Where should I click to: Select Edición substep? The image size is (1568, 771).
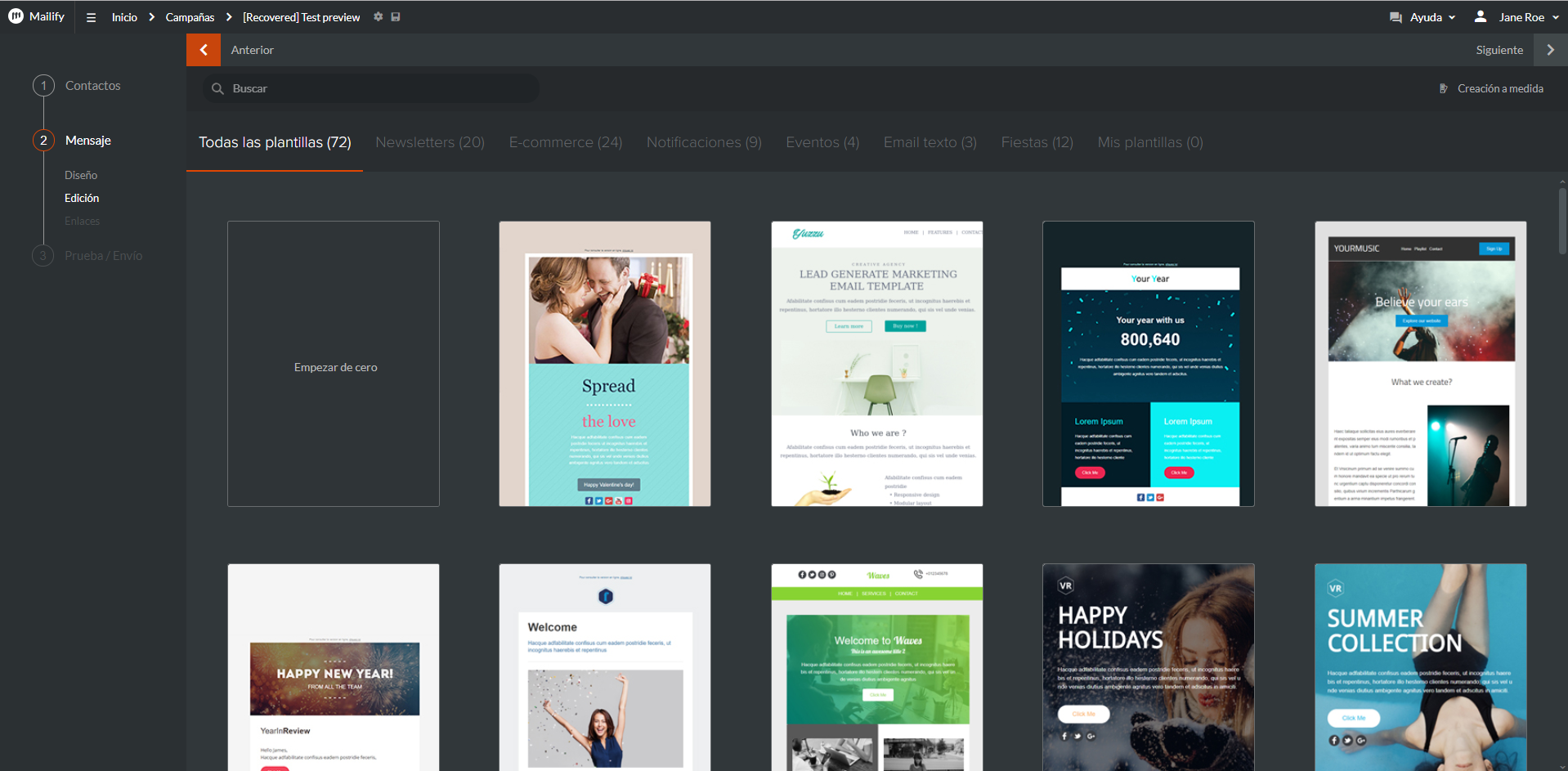[82, 198]
